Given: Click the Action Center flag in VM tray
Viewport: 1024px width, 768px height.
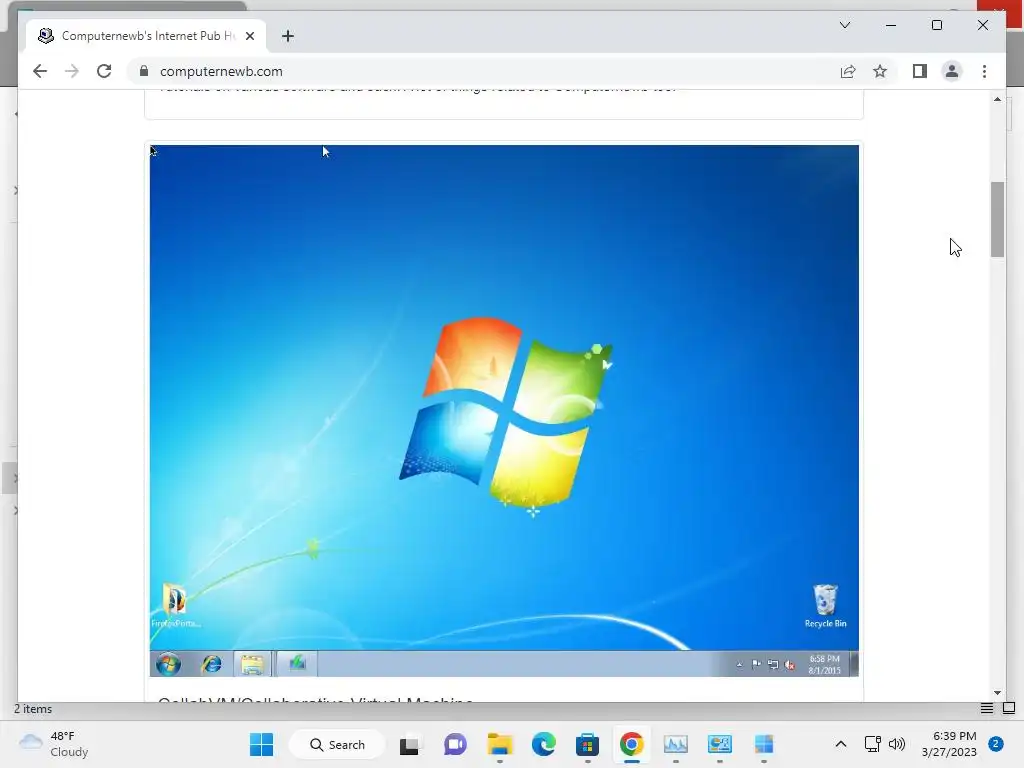Looking at the screenshot, I should pyautogui.click(x=756, y=665).
